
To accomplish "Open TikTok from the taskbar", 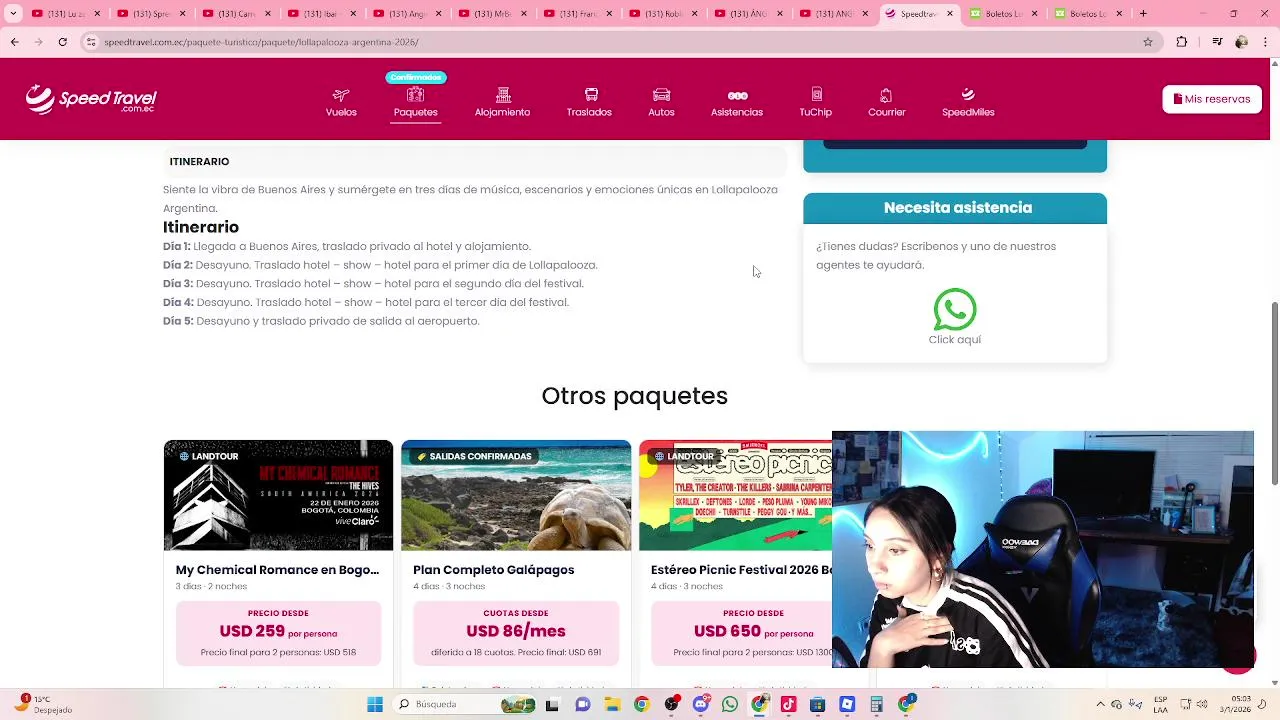I will (x=788, y=705).
